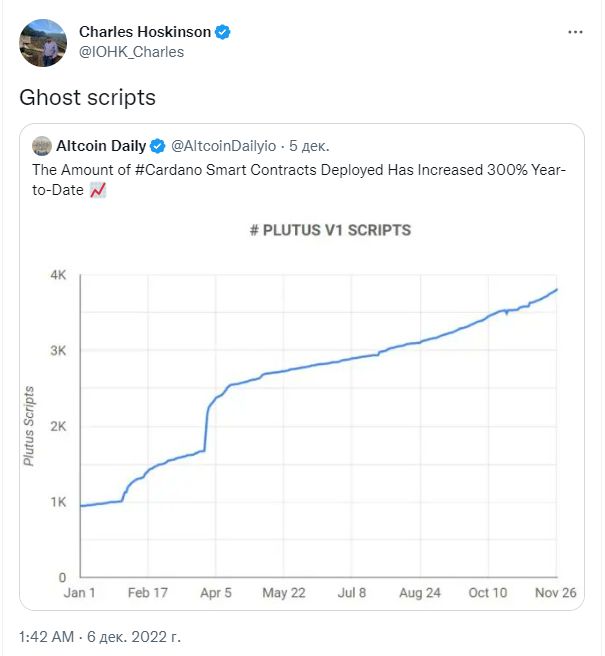Open Charles Hoskinson's profile avatar
This screenshot has width=605, height=656.
click(x=43, y=43)
